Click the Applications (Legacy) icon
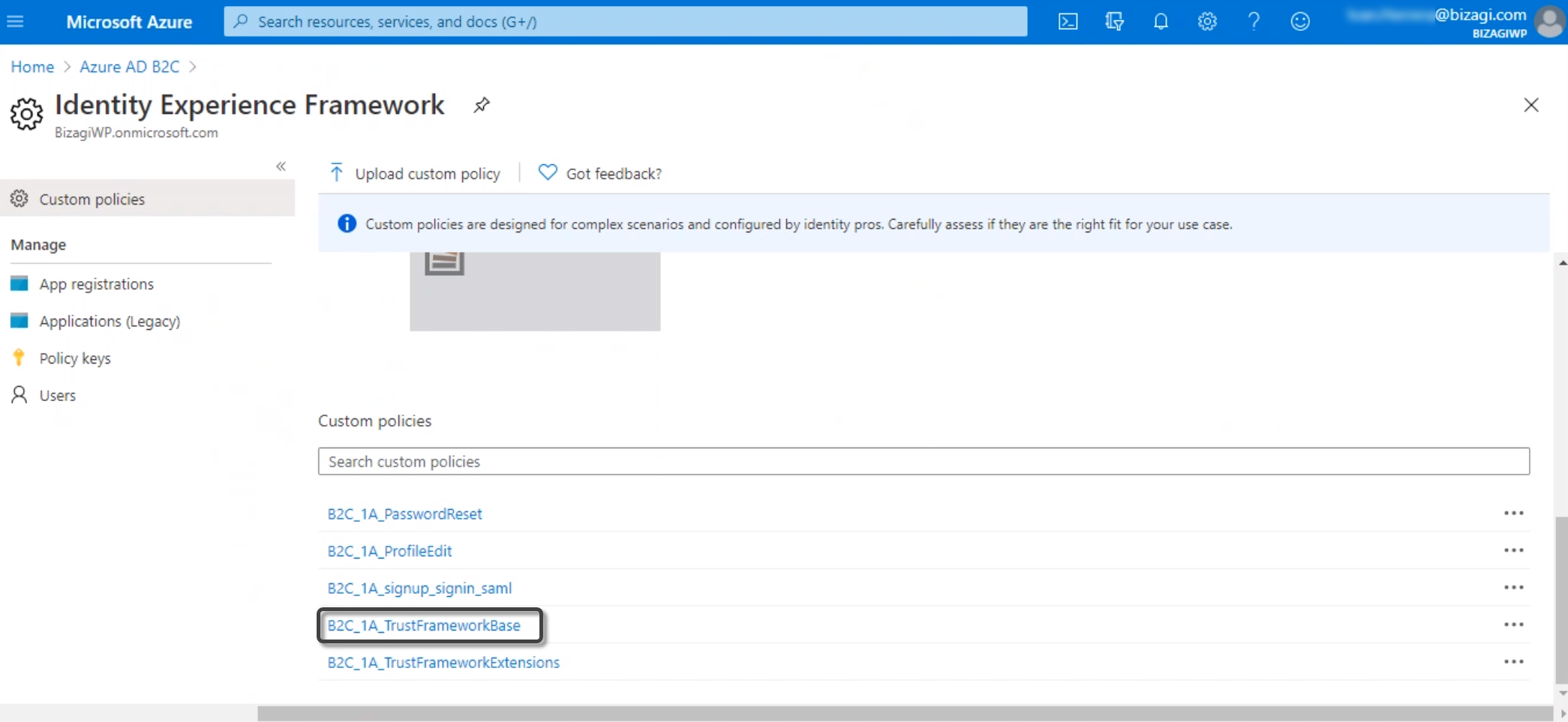Image resolution: width=1568 pixels, height=722 pixels. (20, 320)
